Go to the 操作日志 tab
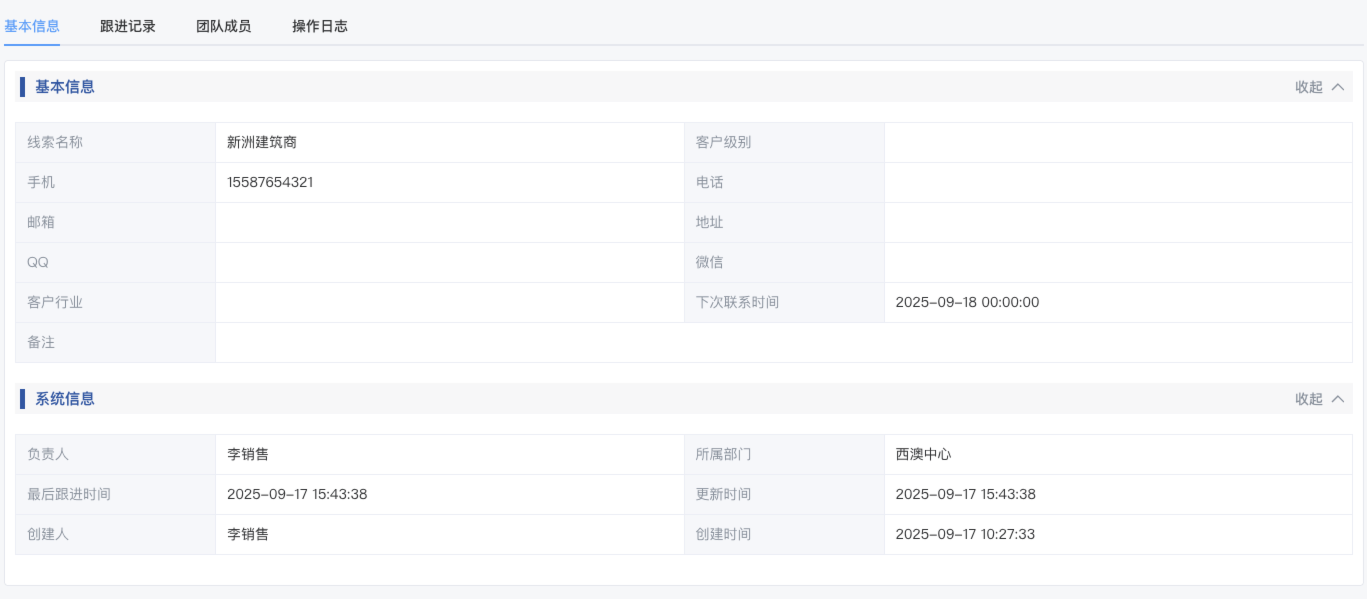This screenshot has width=1367, height=599. [x=319, y=26]
